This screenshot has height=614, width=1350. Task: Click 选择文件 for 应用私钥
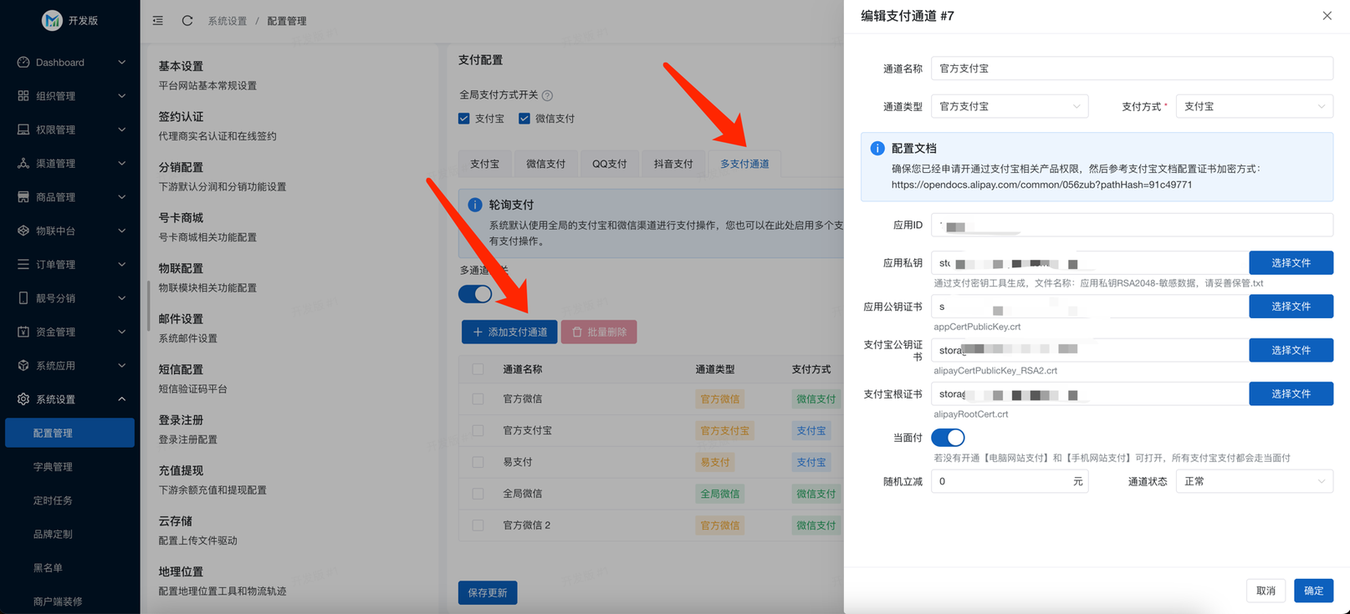pos(1290,263)
